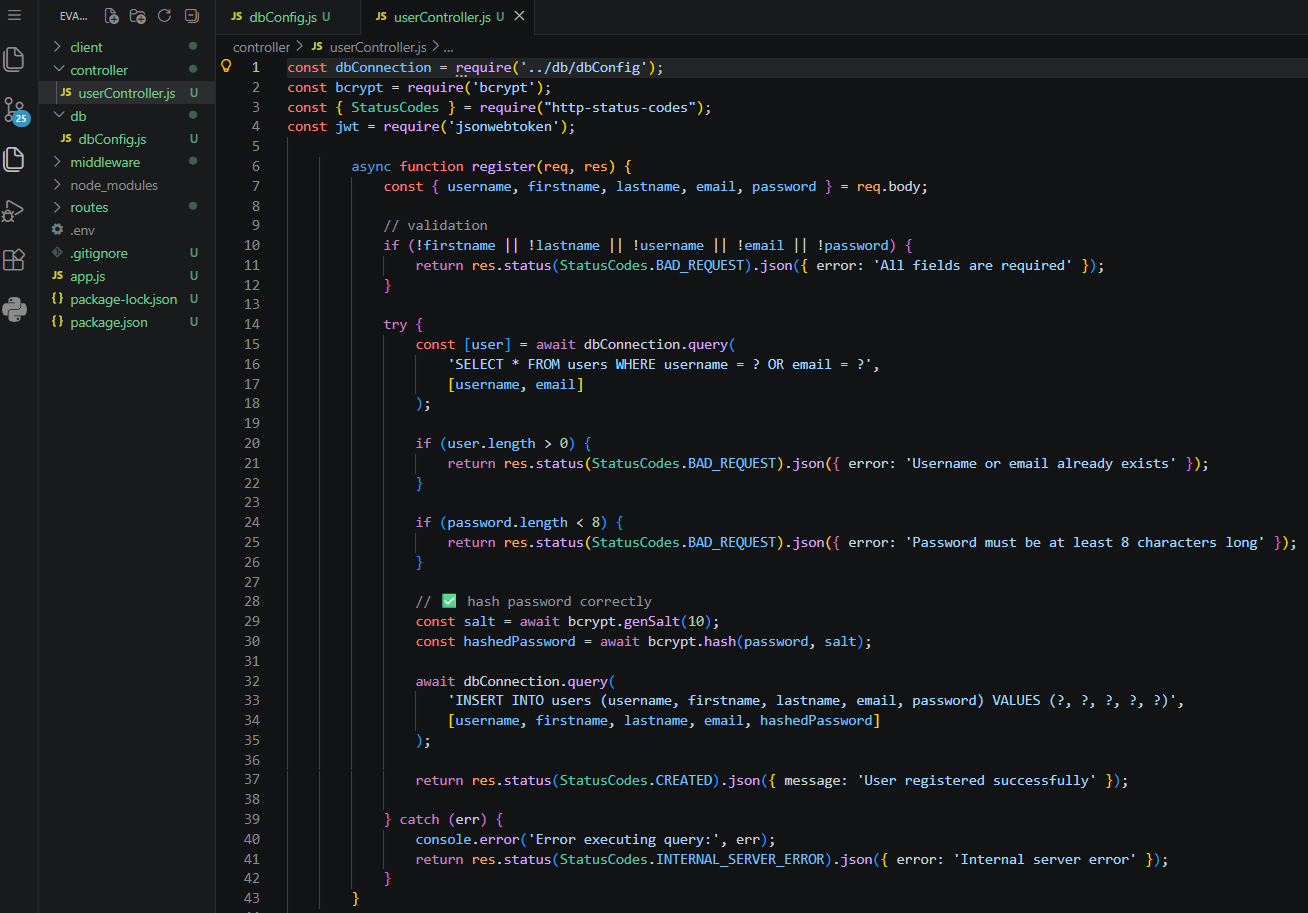The image size is (1308, 913).
Task: Open userController.js in the Explorer tree
Action: point(127,93)
